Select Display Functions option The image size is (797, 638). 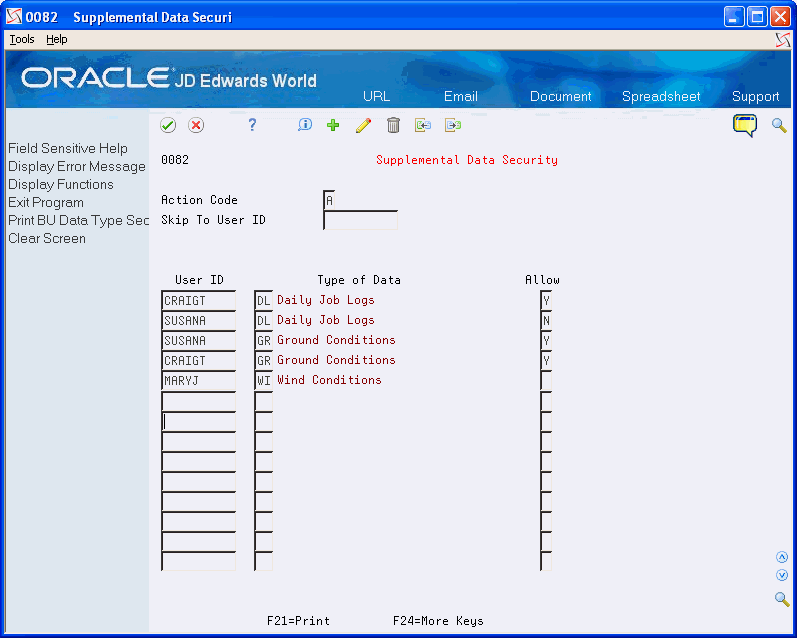tap(60, 185)
